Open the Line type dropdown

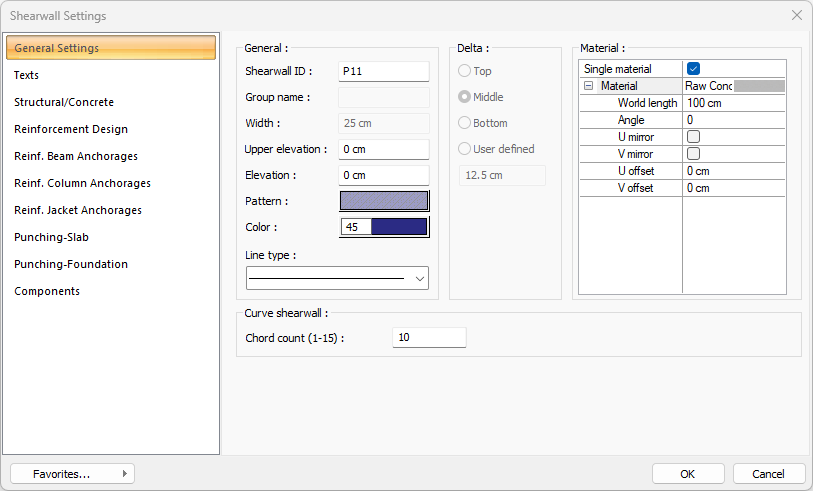[337, 278]
